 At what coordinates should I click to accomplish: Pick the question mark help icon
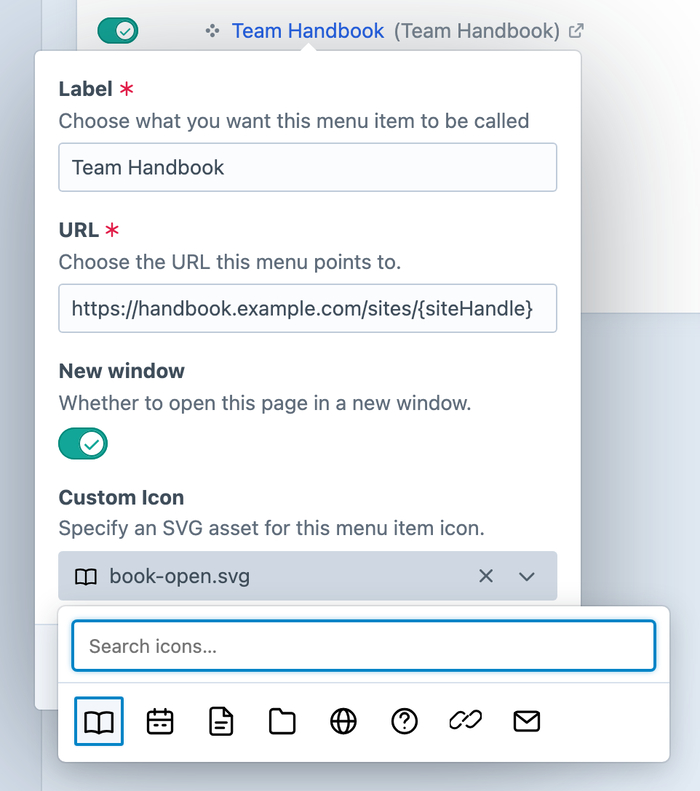coord(404,721)
